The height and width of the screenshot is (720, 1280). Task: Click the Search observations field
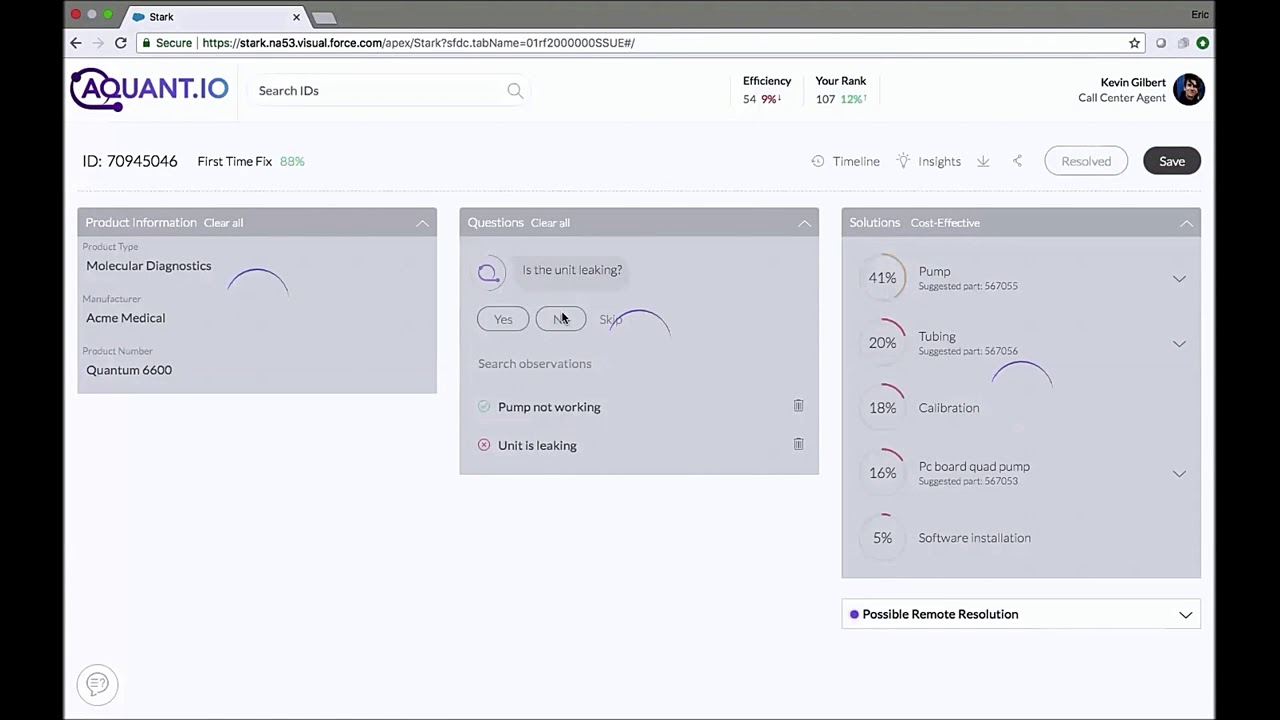(639, 364)
